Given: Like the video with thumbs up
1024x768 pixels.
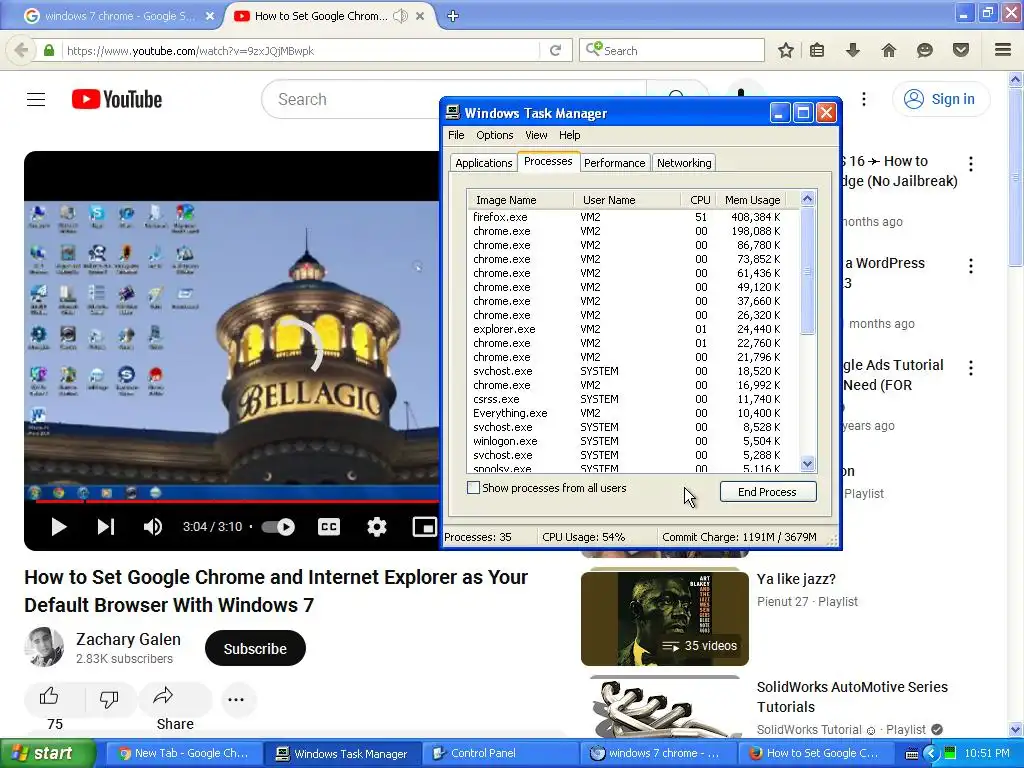Looking at the screenshot, I should click(x=49, y=697).
